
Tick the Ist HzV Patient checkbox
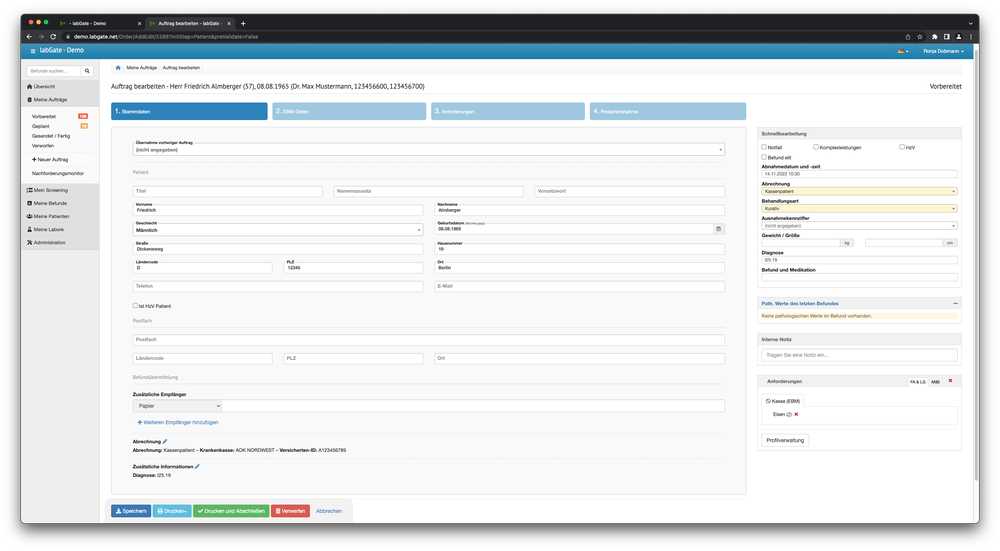136,305
